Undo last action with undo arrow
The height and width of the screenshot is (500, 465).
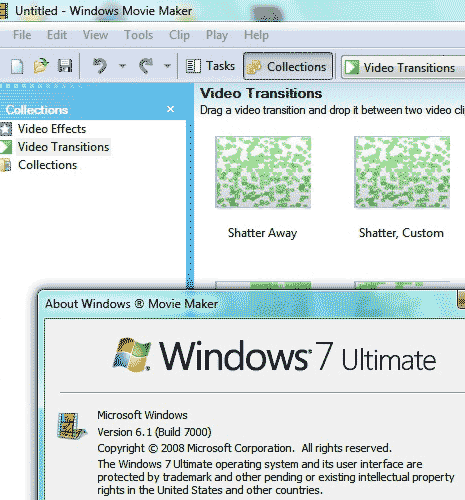pyautogui.click(x=99, y=66)
